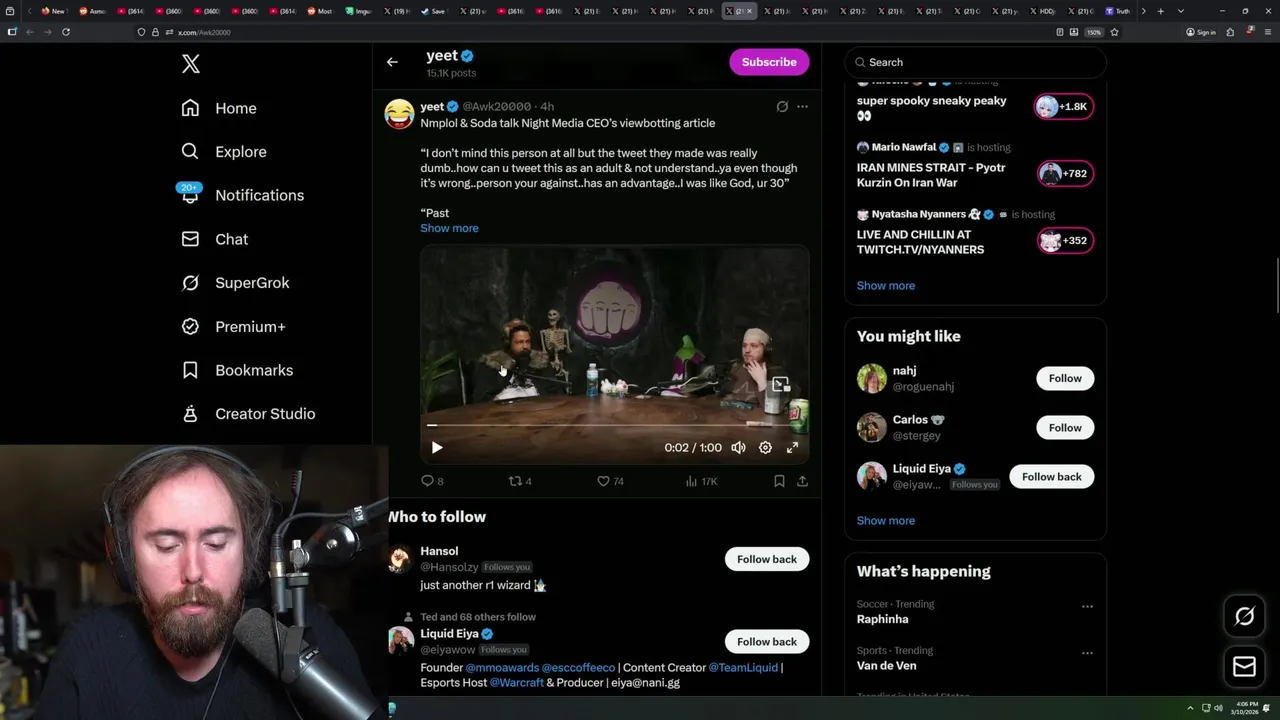Click the back arrow beside yeet
Viewport: 1280px width, 720px height.
392,62
